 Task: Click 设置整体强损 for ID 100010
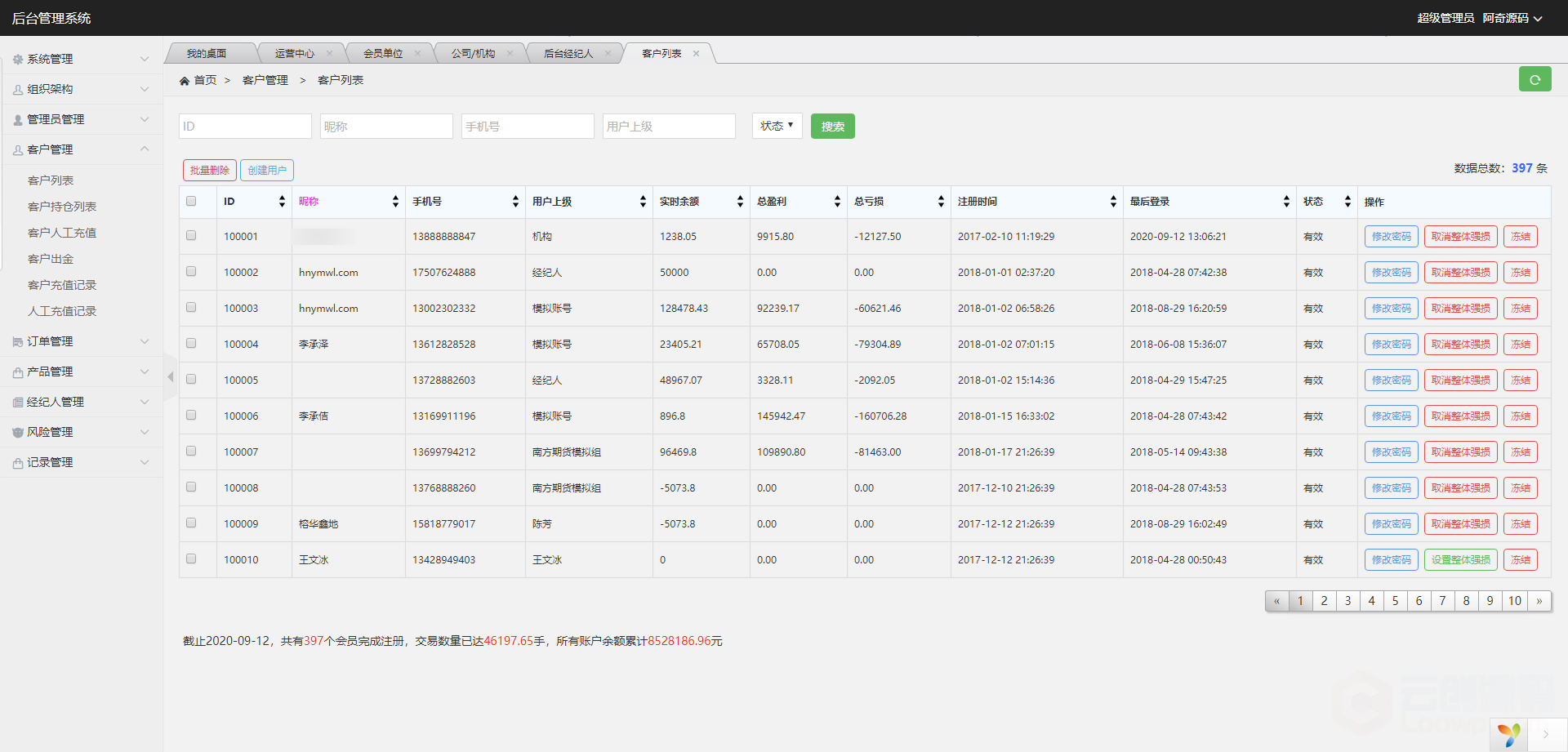pyautogui.click(x=1460, y=560)
